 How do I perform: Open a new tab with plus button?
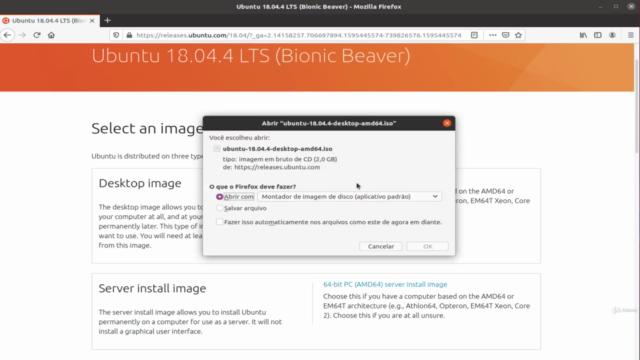click(107, 20)
